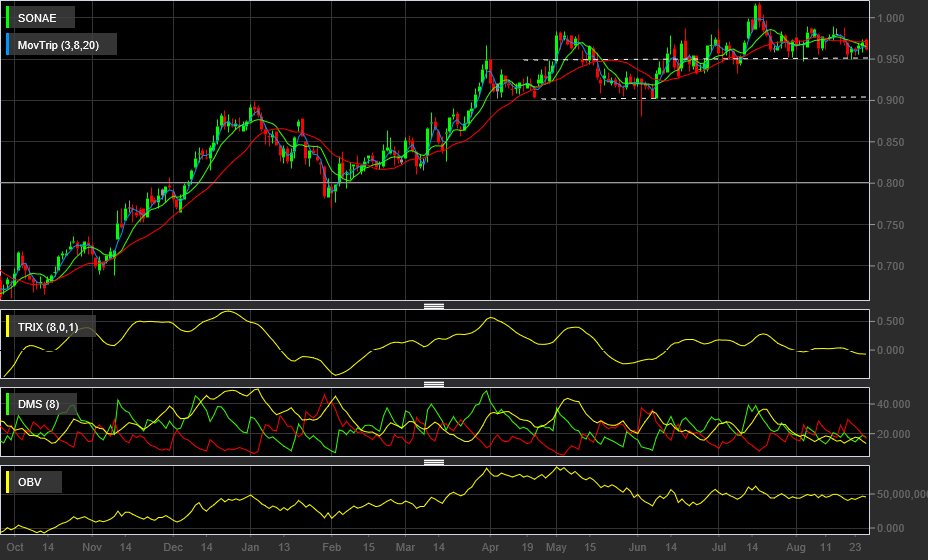928x560 pixels.
Task: Click the Jan label on time axis
Action: click(250, 547)
